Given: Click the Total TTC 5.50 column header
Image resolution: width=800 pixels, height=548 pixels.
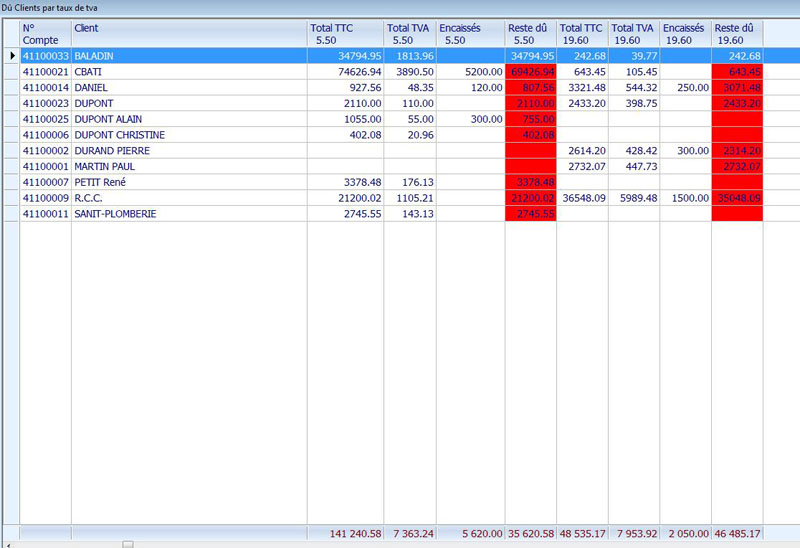Looking at the screenshot, I should [x=344, y=33].
